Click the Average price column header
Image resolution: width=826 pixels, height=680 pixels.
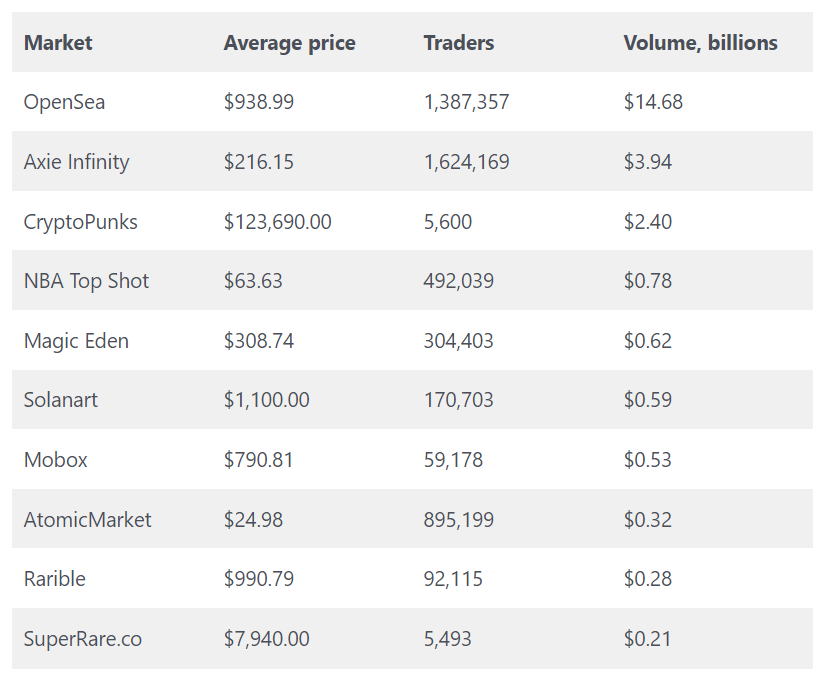point(289,42)
